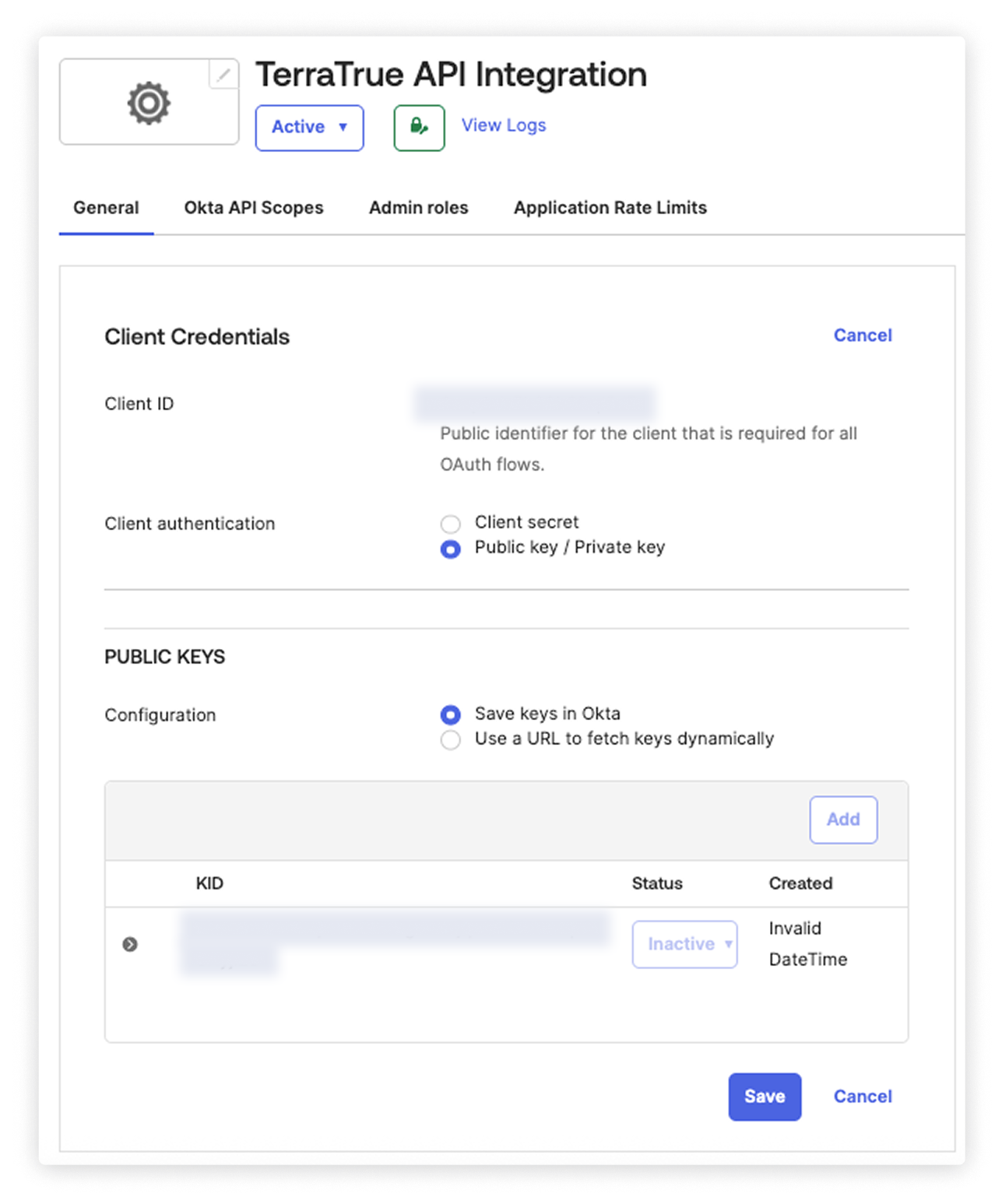1002x1204 pixels.
Task: Open the View Logs link
Action: pyautogui.click(x=504, y=125)
